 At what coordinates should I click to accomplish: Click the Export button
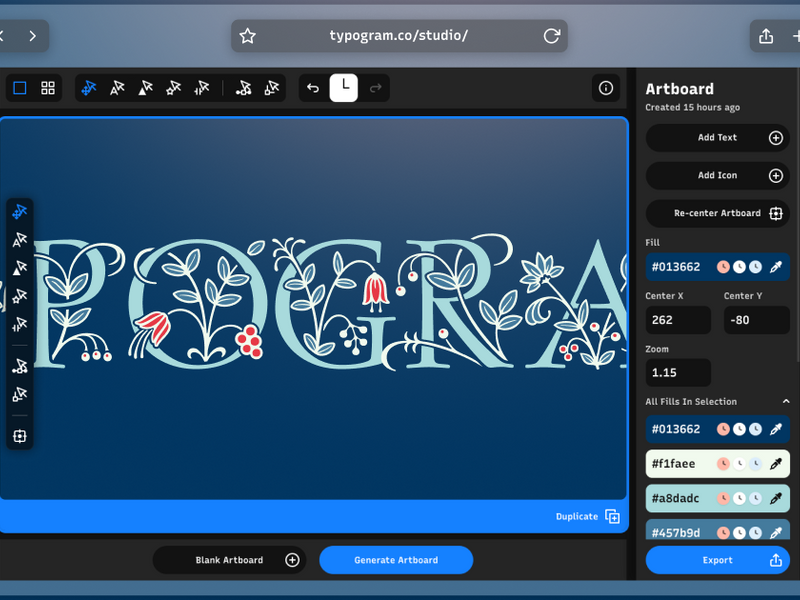(717, 560)
